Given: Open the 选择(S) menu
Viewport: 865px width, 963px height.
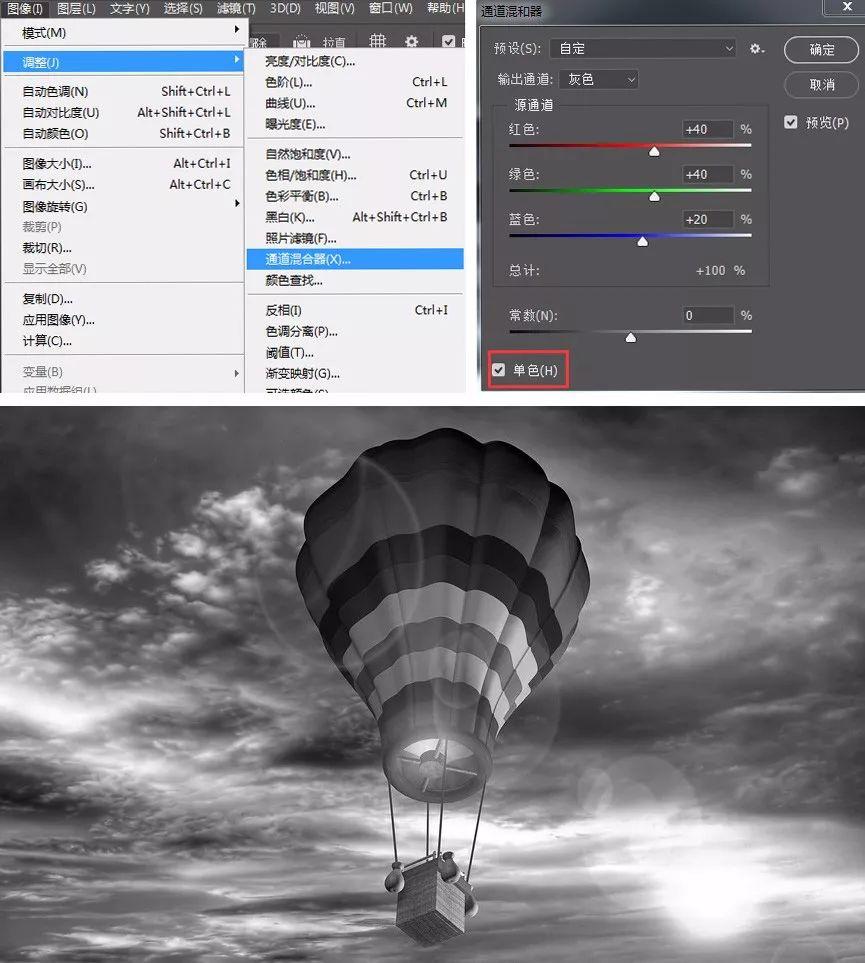Looking at the screenshot, I should tap(183, 8).
